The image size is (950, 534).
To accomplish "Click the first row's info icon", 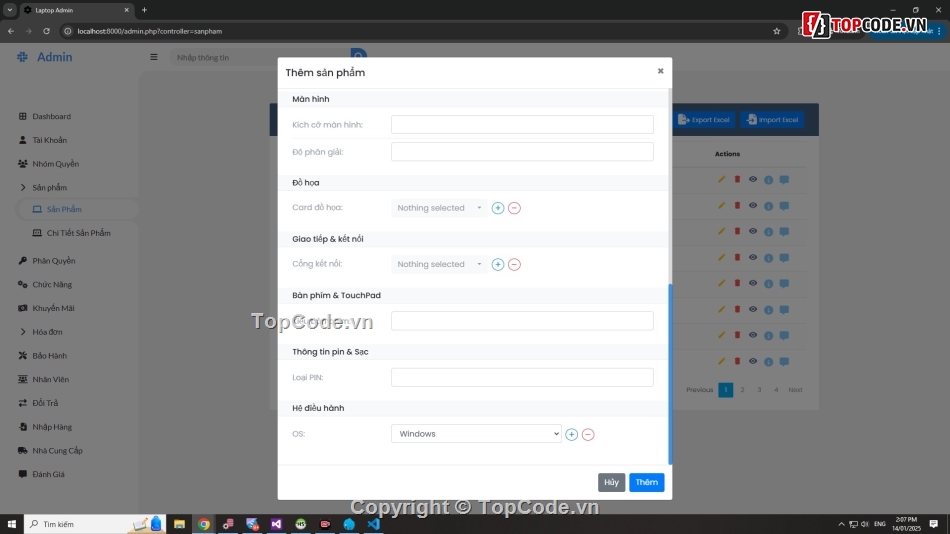I will click(768, 180).
